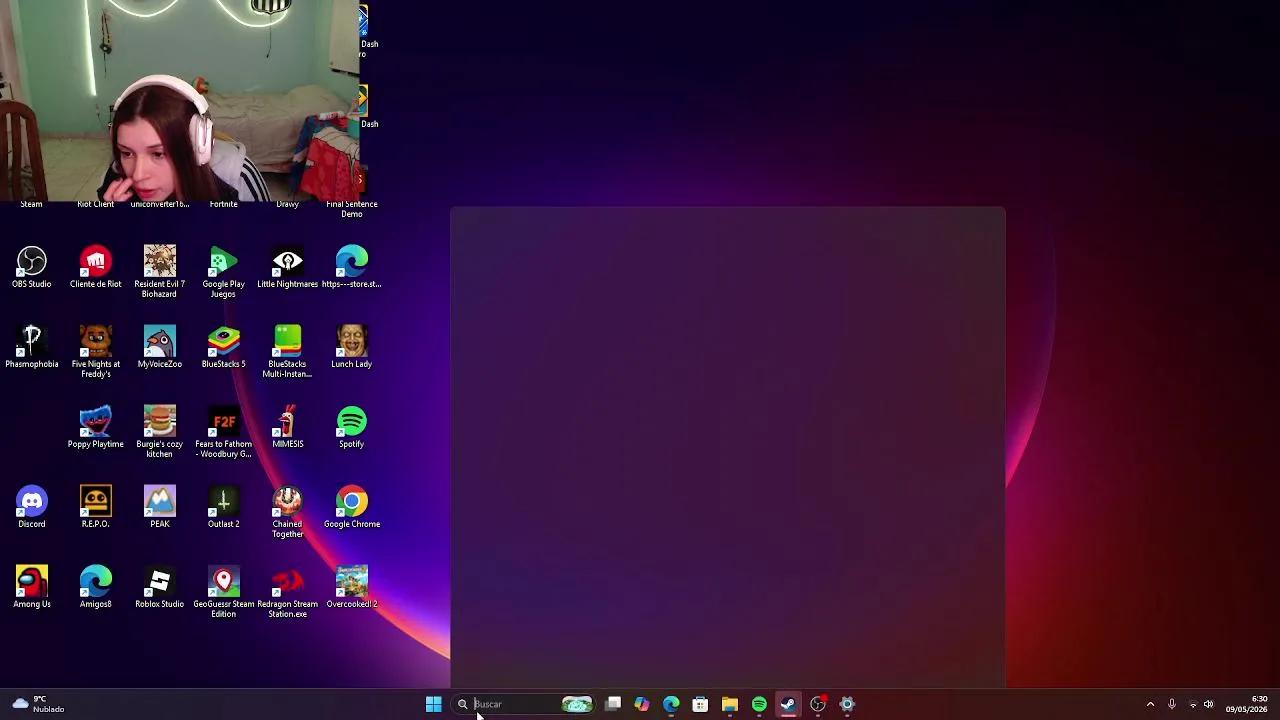Viewport: 1280px width, 720px height.
Task: Click the microphone icon in the system tray
Action: (x=1172, y=704)
